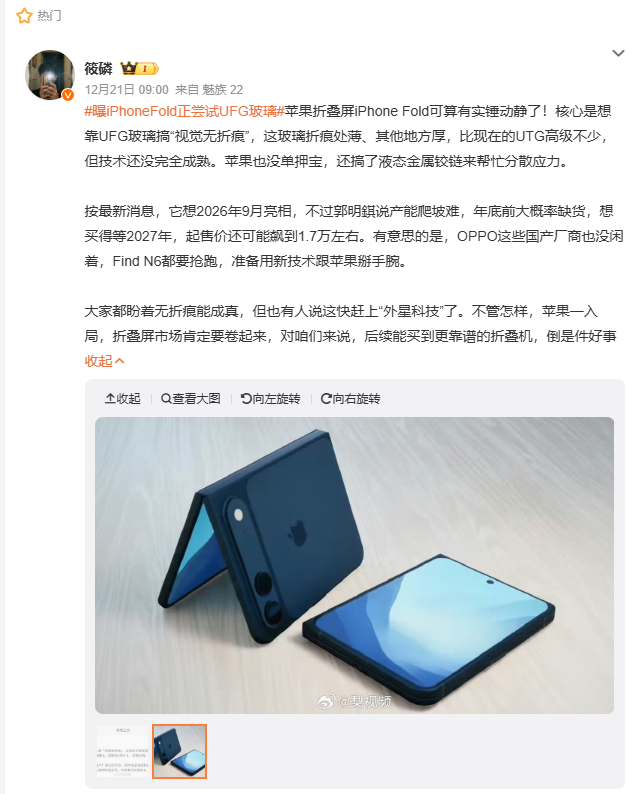641x794 pixels.
Task: Click the orange verified badge on avatar
Action: coord(68,95)
